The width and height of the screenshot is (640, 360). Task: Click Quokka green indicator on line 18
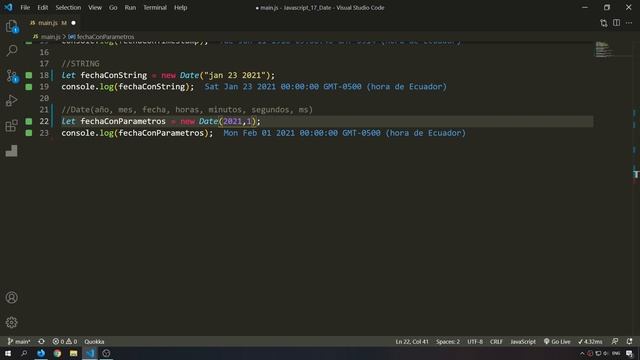click(x=29, y=75)
